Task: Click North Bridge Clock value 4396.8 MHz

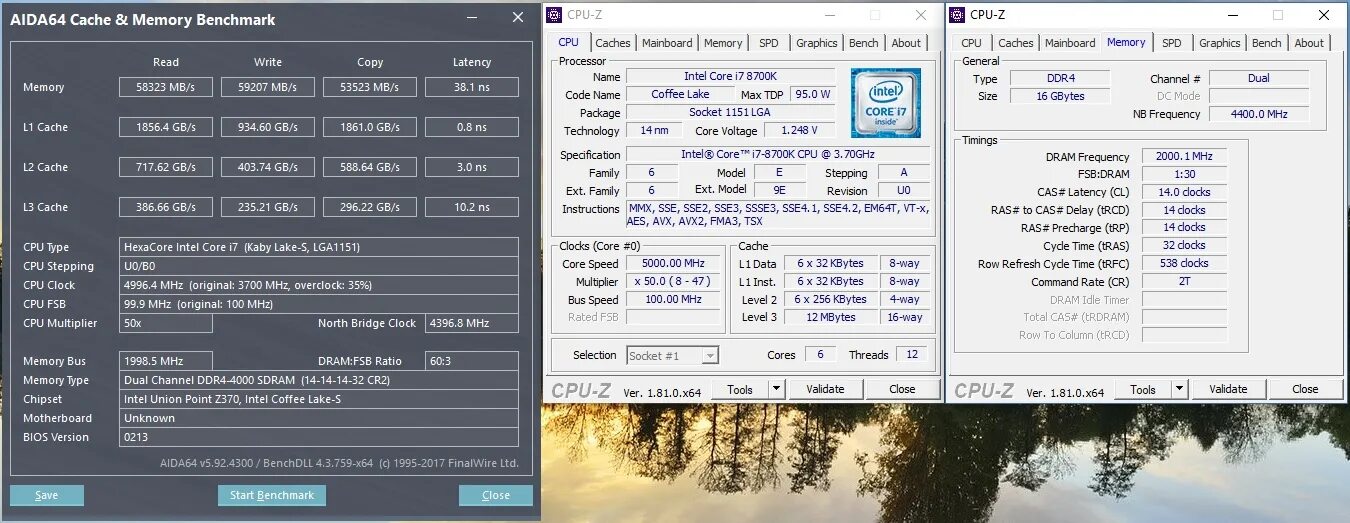Action: (472, 323)
